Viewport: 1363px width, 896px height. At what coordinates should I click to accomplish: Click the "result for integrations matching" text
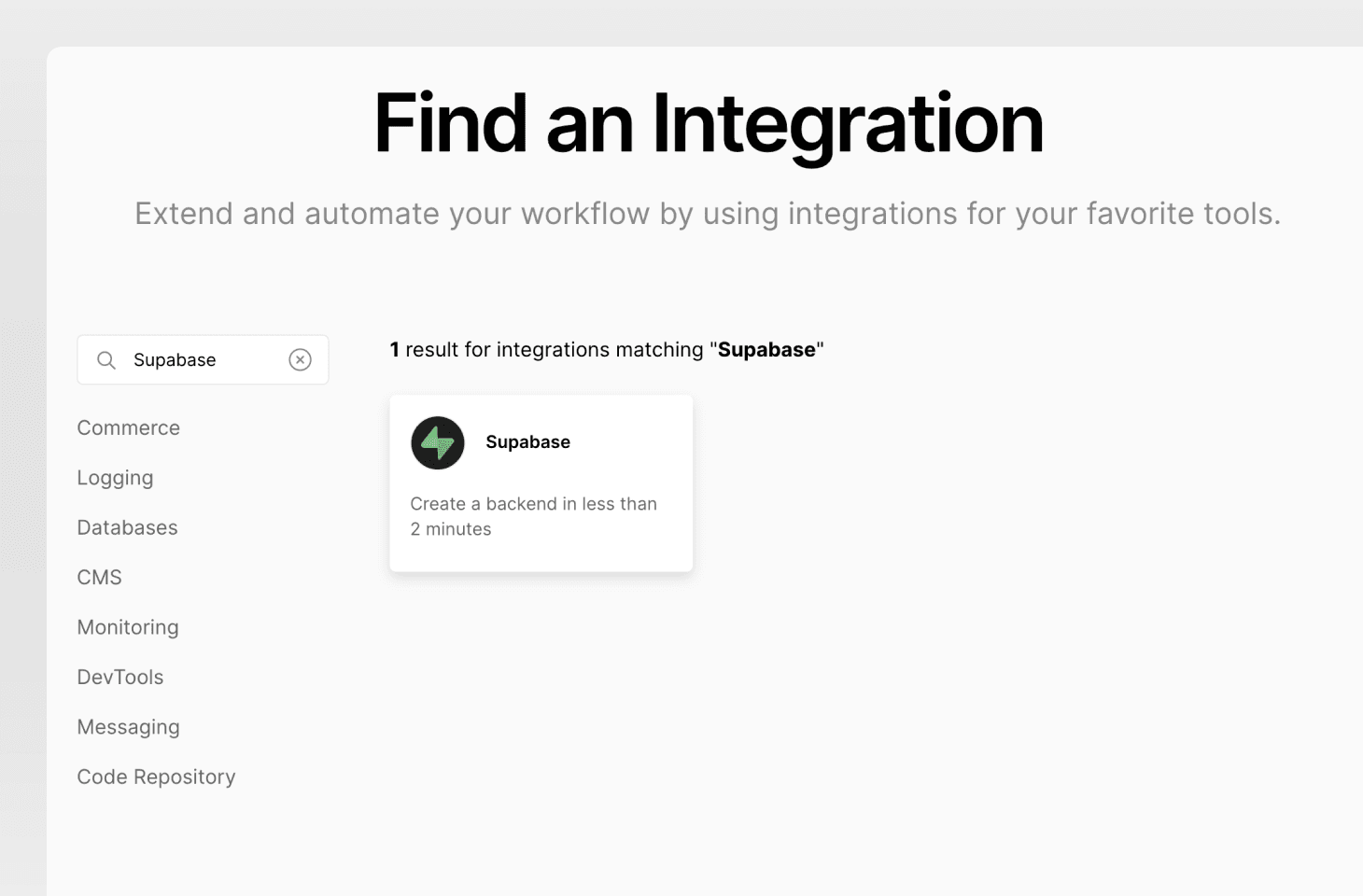[x=554, y=350]
